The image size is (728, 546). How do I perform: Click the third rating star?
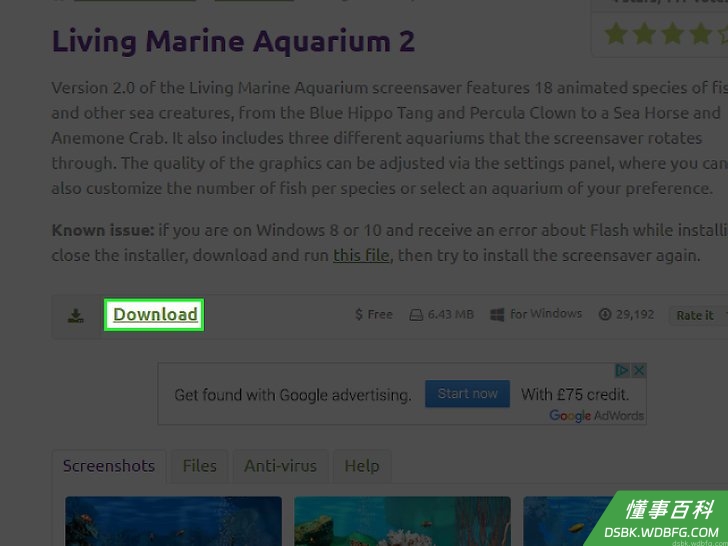672,35
